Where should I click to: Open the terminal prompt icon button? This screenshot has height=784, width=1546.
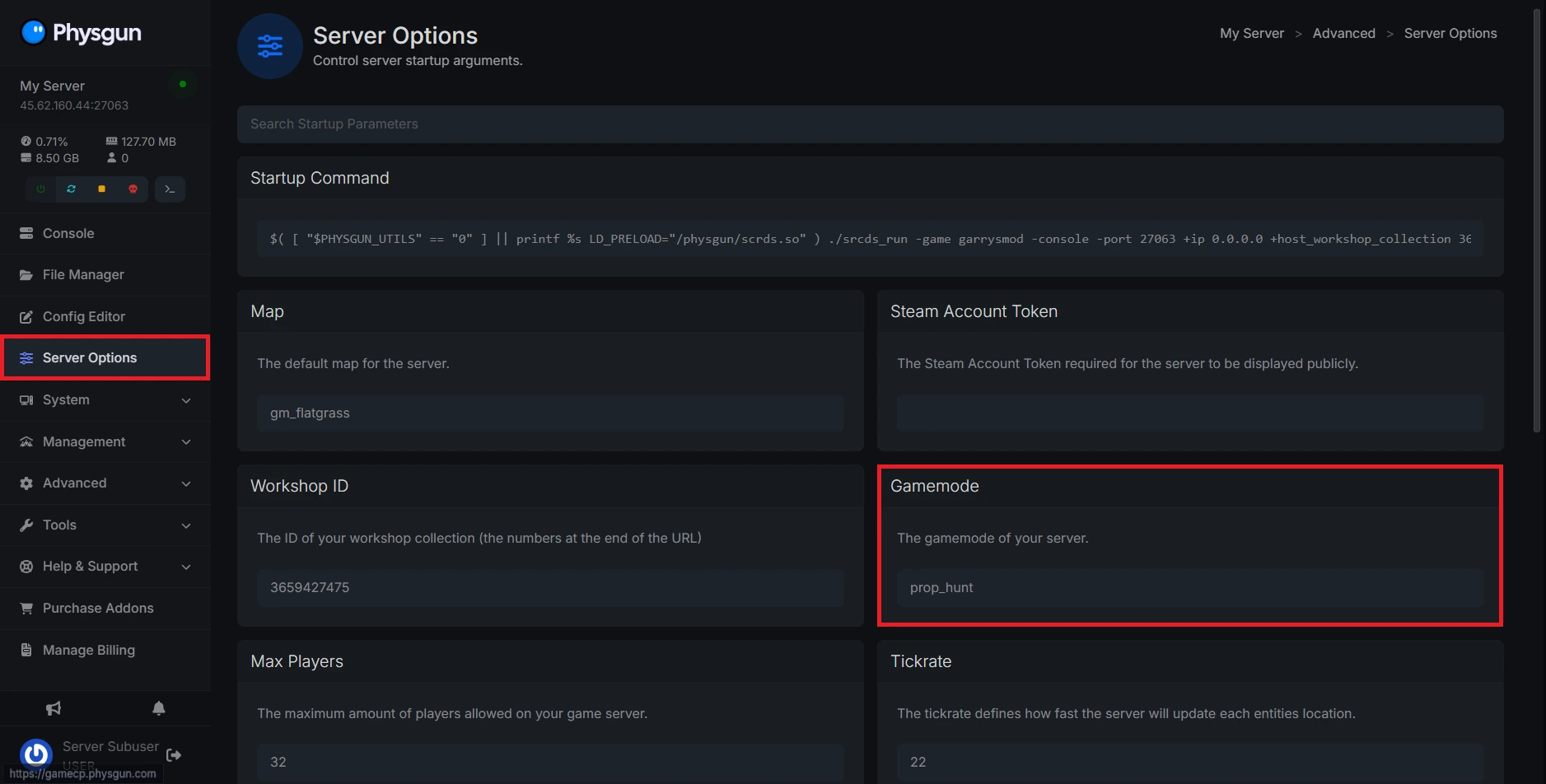pyautogui.click(x=170, y=189)
